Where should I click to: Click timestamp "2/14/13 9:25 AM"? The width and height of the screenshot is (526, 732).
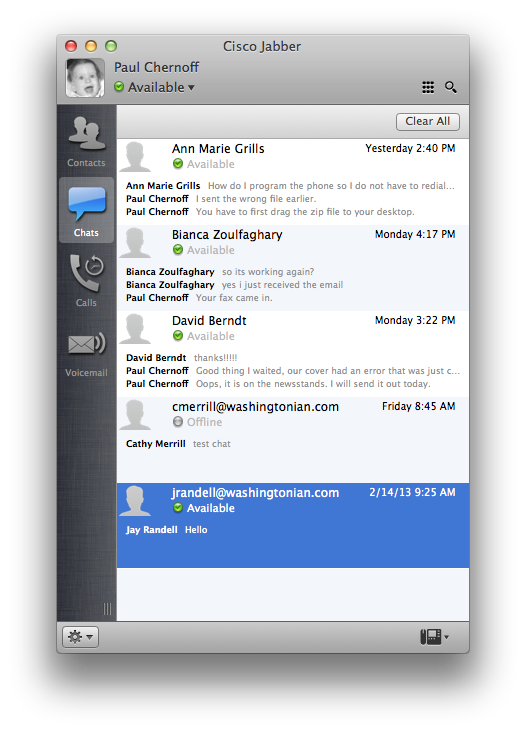412,492
